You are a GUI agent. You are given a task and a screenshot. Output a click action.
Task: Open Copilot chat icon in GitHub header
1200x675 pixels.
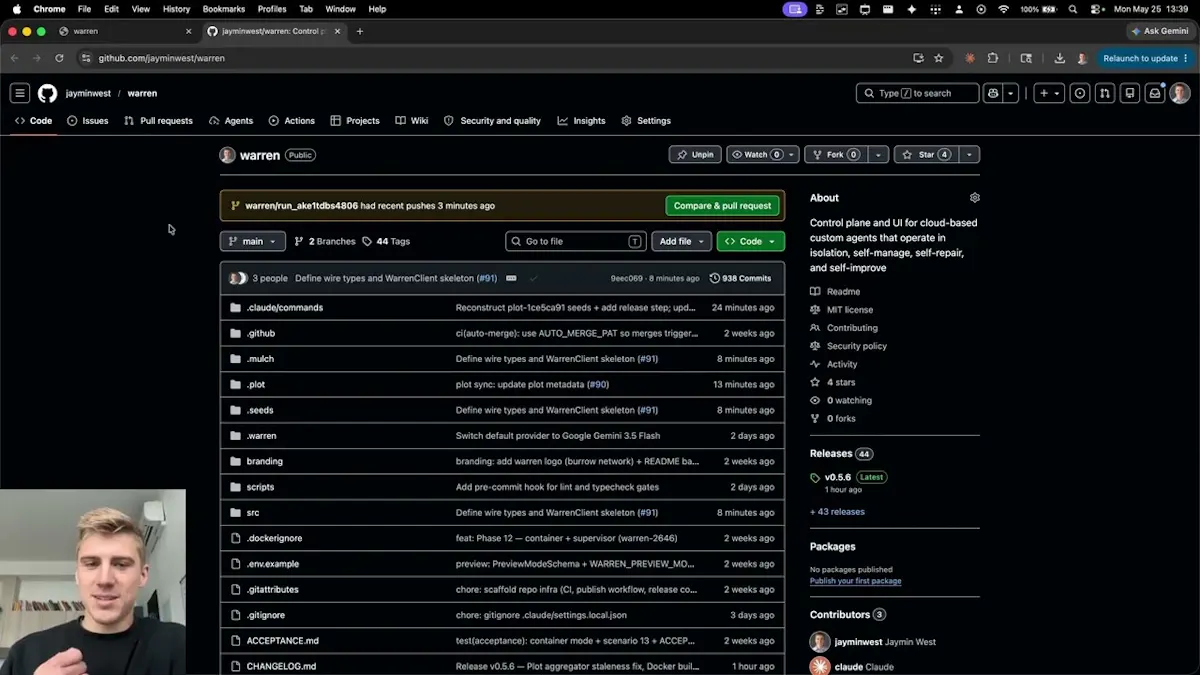pos(993,93)
